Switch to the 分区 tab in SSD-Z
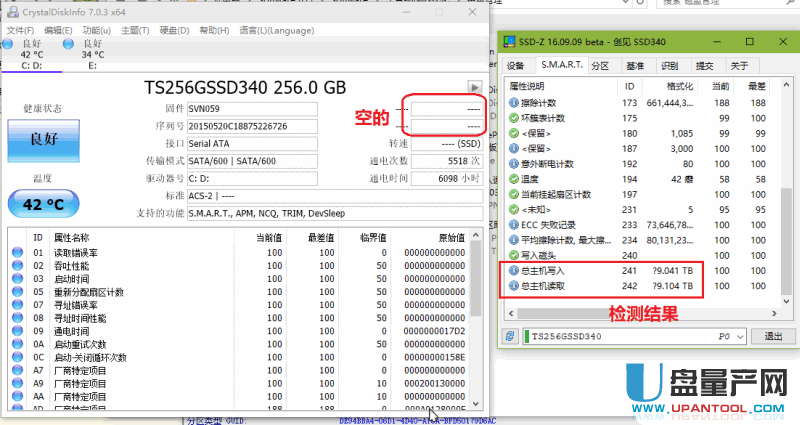 [599, 66]
